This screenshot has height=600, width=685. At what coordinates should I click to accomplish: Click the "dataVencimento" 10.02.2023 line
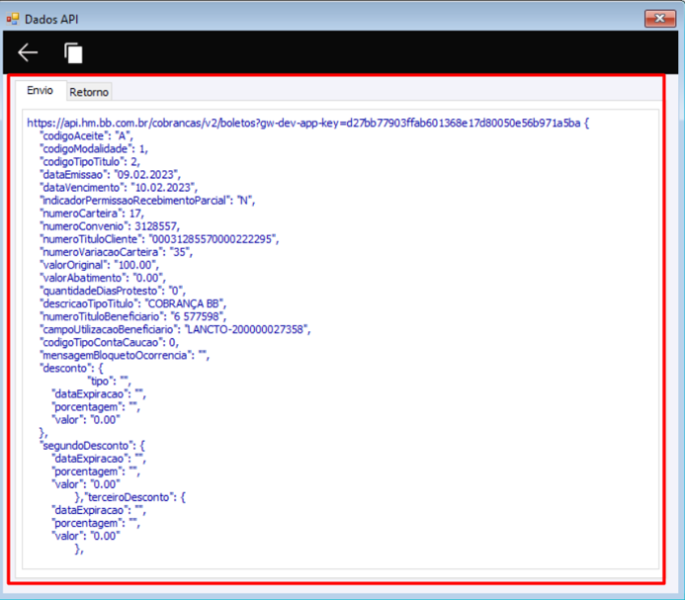coord(118,187)
